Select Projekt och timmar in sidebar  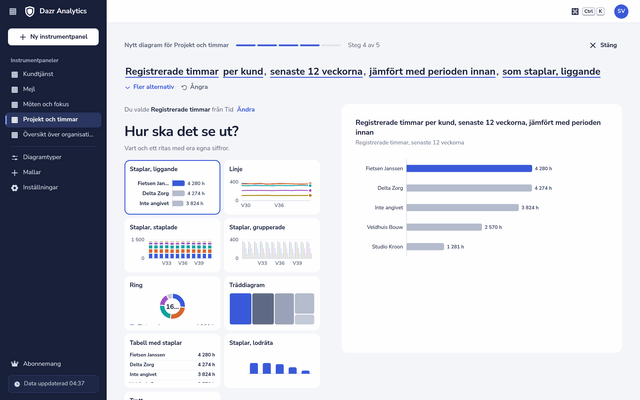[53, 120]
